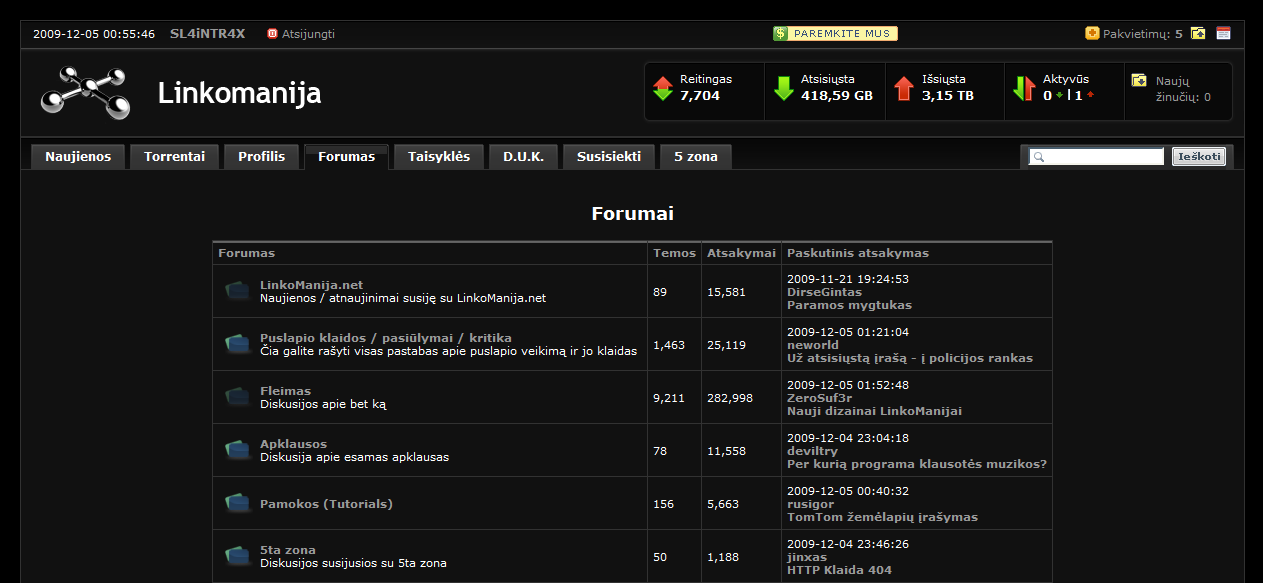Viewport: 1263px width, 583px height.
Task: Click the Paskutinis atsakymas column header
Action: click(x=858, y=253)
